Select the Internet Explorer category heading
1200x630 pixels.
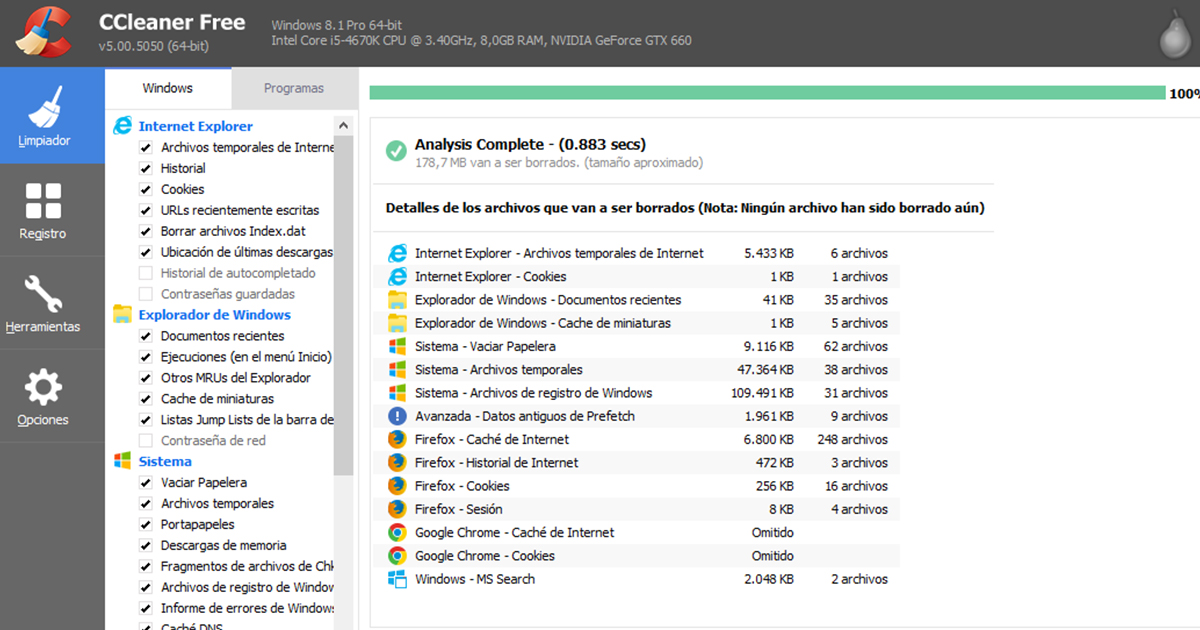[x=196, y=126]
